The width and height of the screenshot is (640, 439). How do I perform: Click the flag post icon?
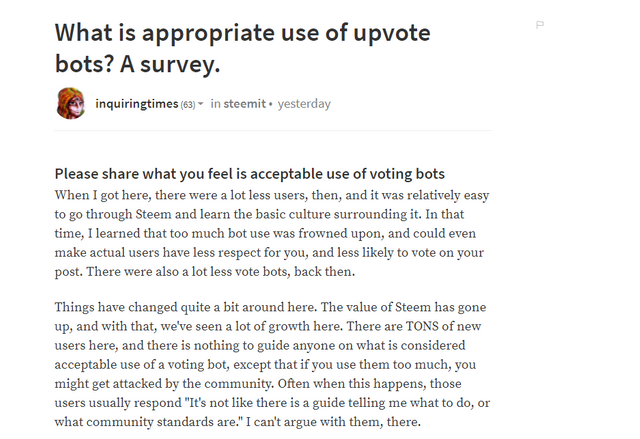point(541,25)
